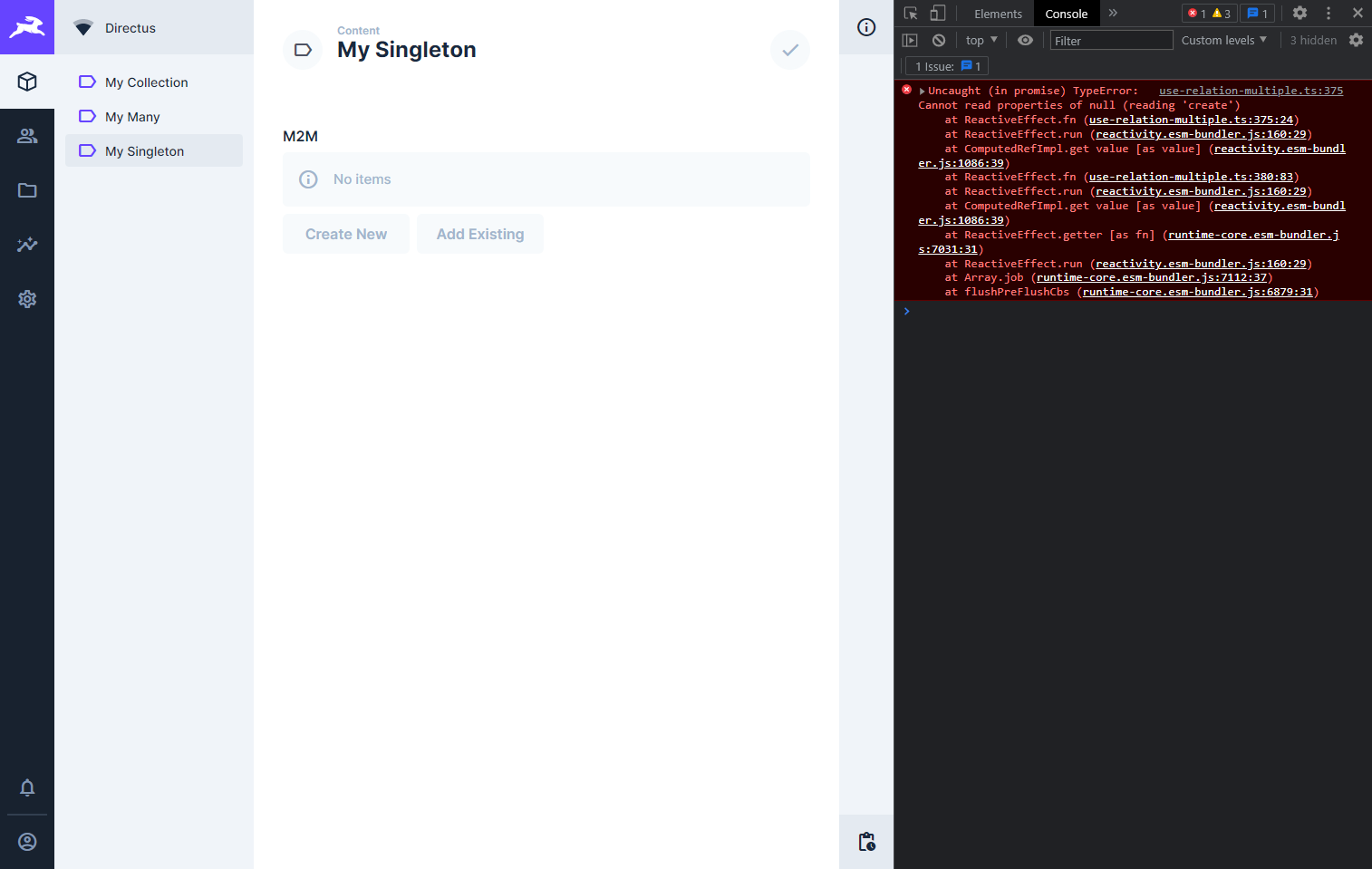Screen dimensions: 1372x869
Task: Open the File Library folder icon
Action: click(27, 189)
